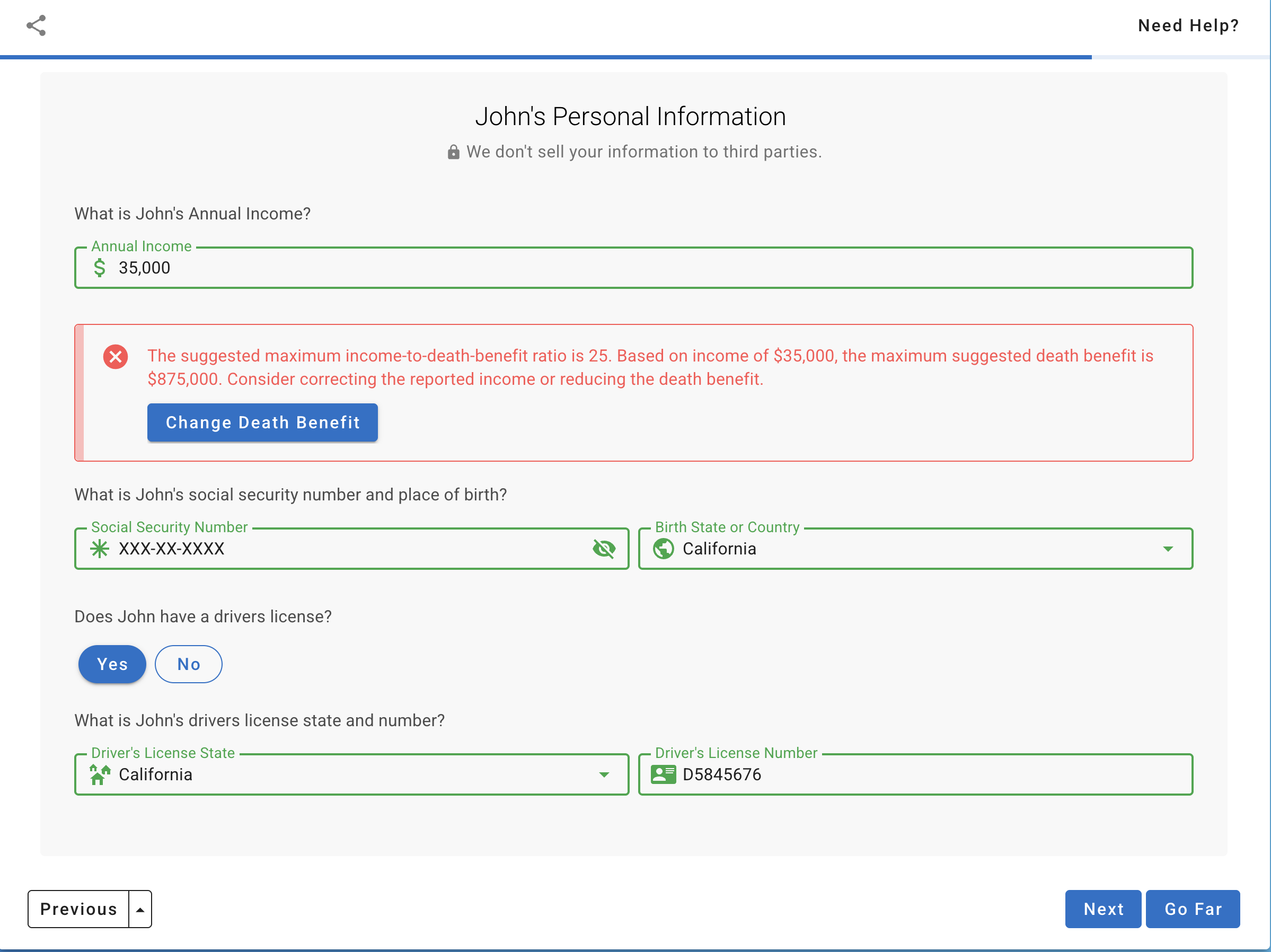Select Yes for drivers license

112,664
